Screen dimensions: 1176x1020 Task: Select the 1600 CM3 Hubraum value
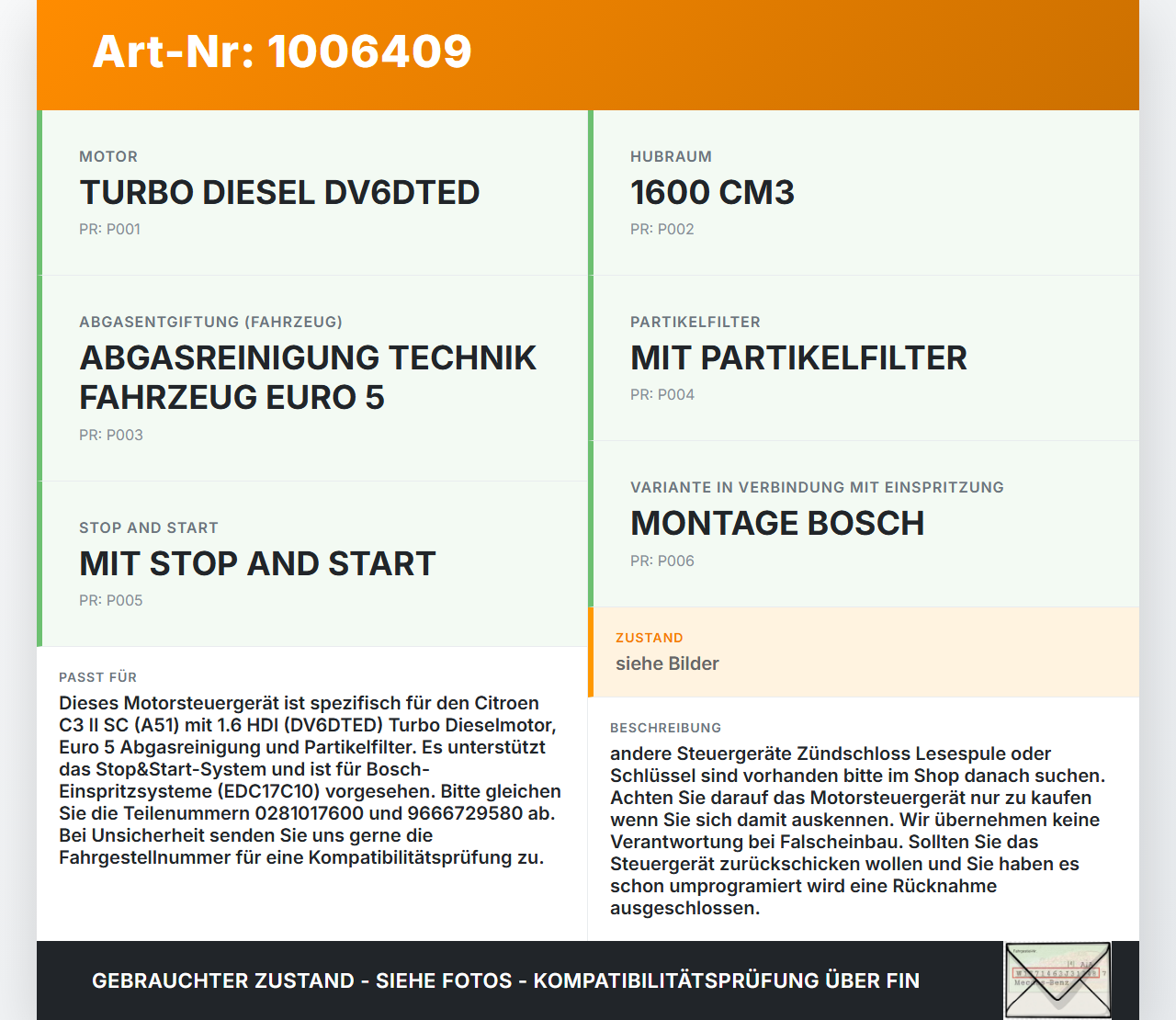(x=712, y=193)
